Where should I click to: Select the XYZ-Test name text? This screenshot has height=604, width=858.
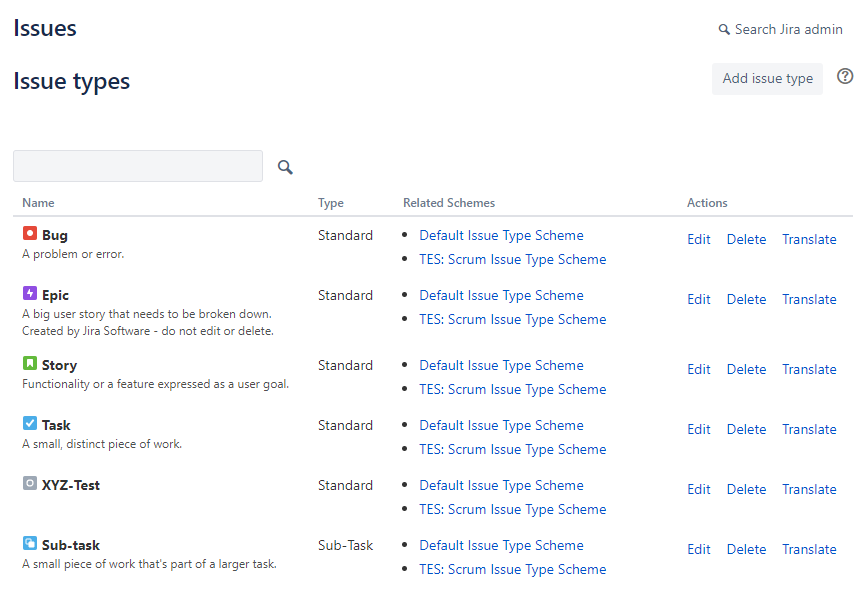pos(71,486)
